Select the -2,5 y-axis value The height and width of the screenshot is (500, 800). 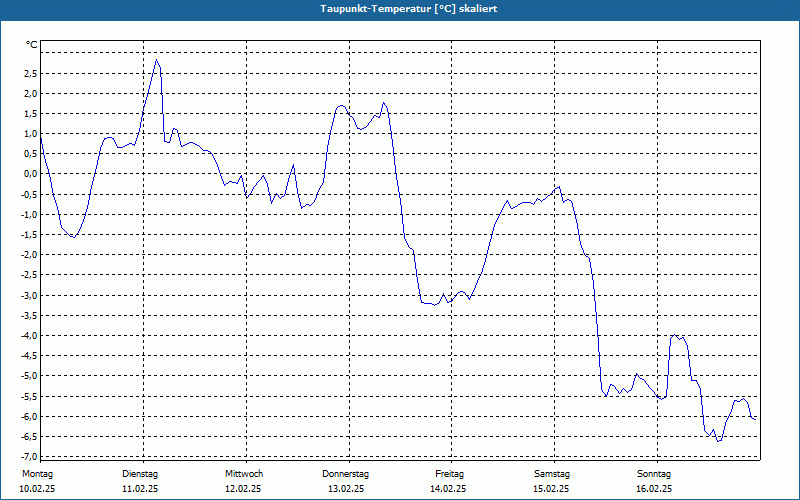pyautogui.click(x=29, y=275)
